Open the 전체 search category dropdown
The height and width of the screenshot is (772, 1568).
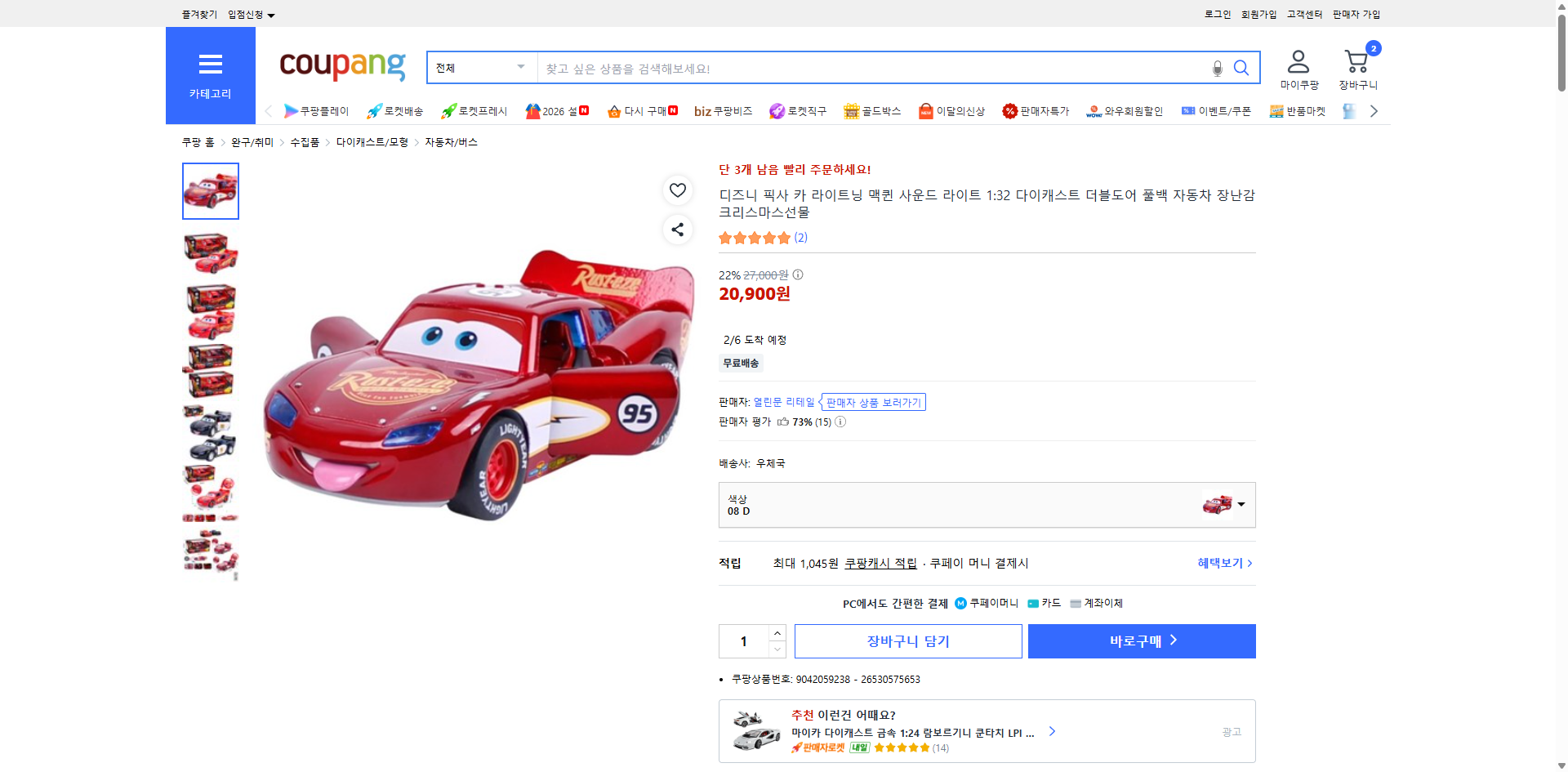coord(481,68)
